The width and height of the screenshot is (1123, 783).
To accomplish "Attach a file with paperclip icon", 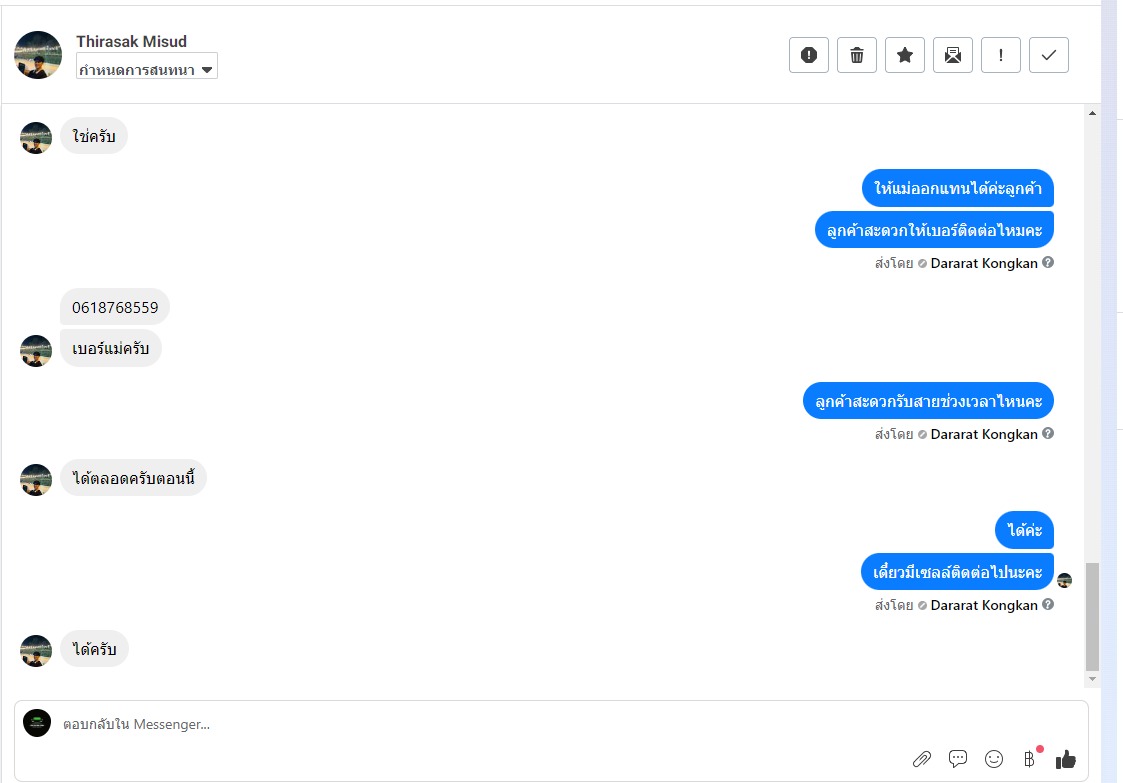I will click(922, 759).
